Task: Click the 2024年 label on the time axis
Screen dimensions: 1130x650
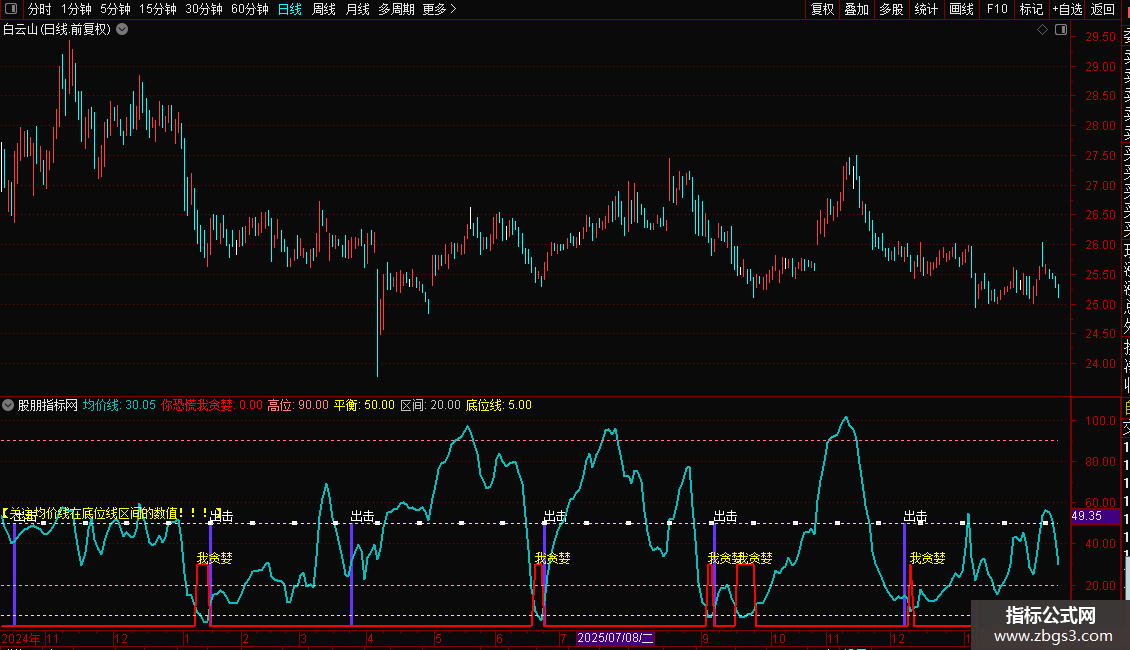Action: 21,638
